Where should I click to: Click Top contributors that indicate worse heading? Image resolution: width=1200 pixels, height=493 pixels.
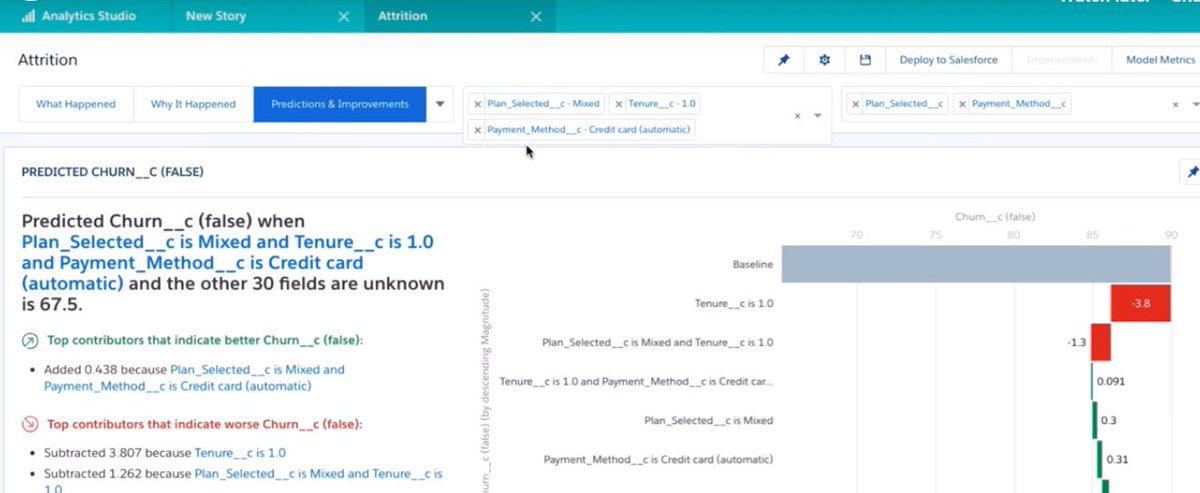206,424
